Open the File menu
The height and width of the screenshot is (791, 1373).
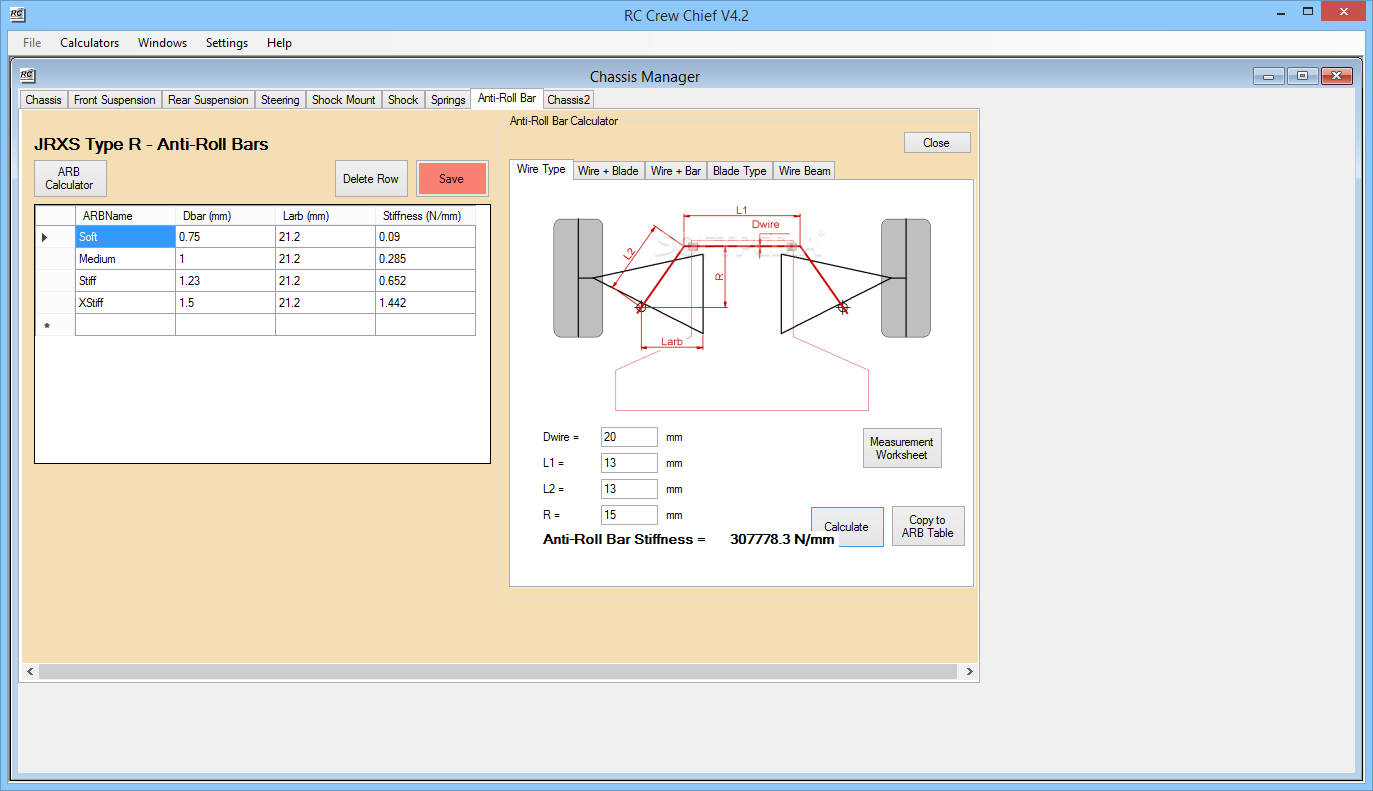pyautogui.click(x=32, y=43)
